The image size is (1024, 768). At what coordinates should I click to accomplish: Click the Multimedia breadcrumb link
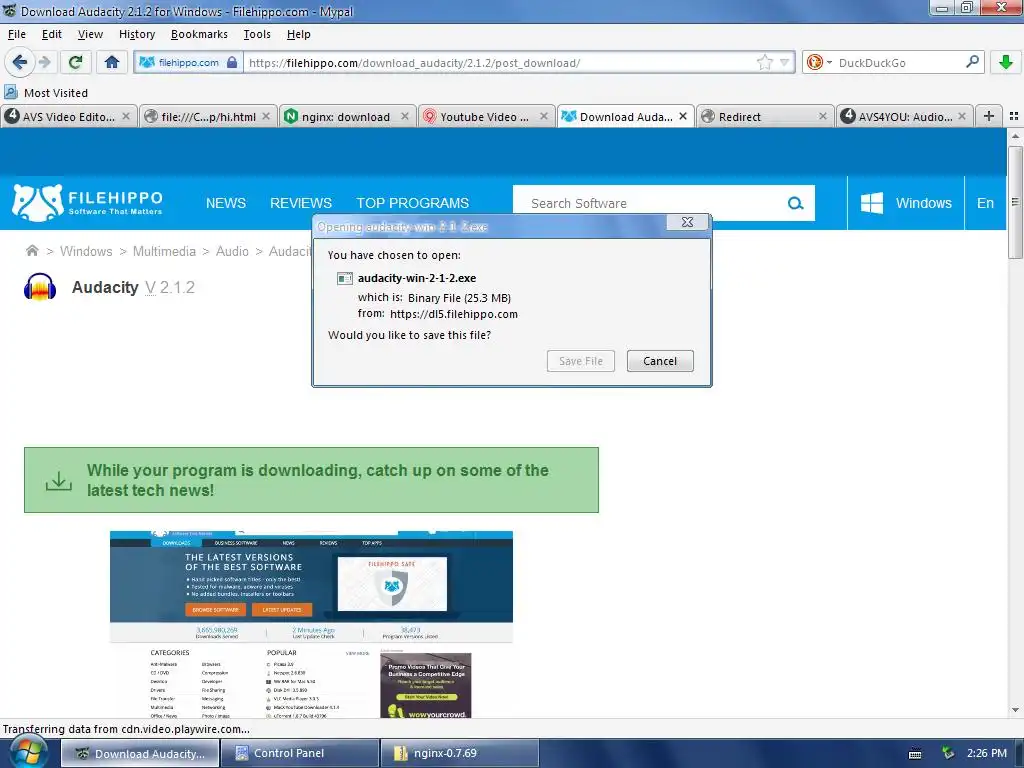click(x=164, y=251)
